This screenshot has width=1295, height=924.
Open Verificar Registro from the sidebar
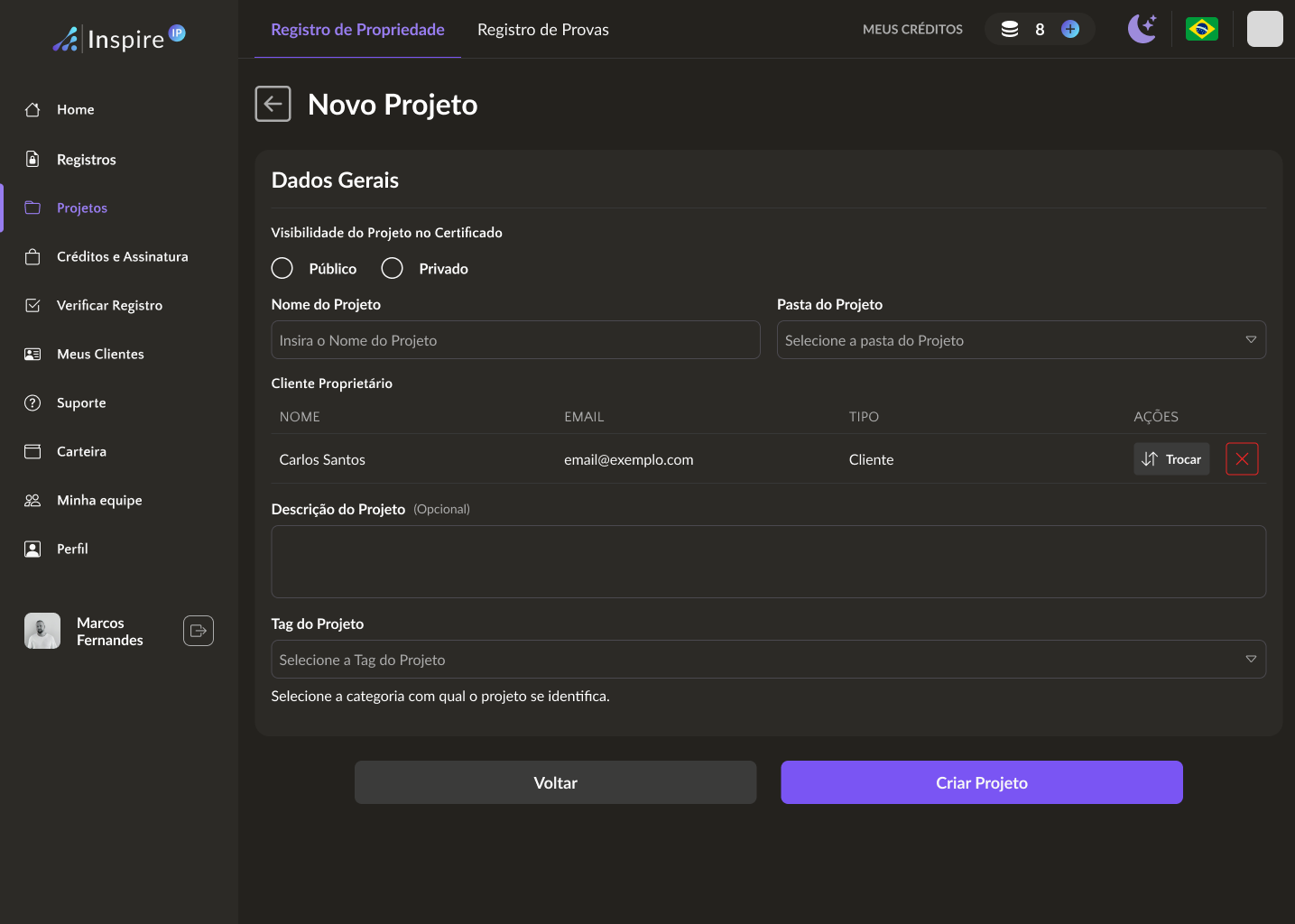109,306
